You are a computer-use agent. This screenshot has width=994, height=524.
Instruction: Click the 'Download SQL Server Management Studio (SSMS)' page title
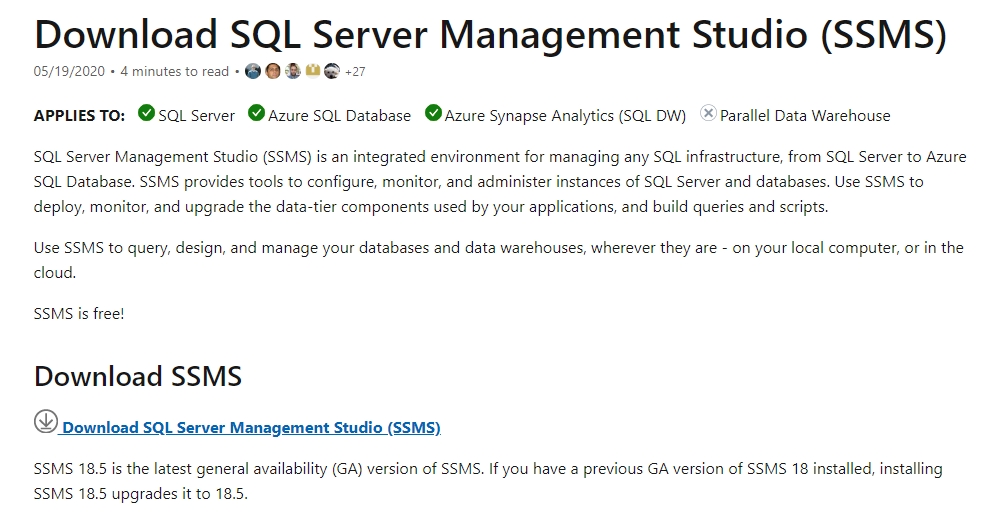click(491, 34)
